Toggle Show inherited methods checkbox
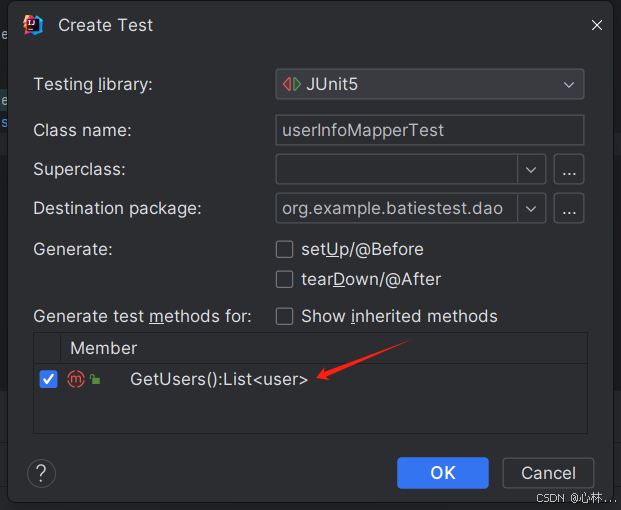Screen dimensions: 621x510 (284, 316)
